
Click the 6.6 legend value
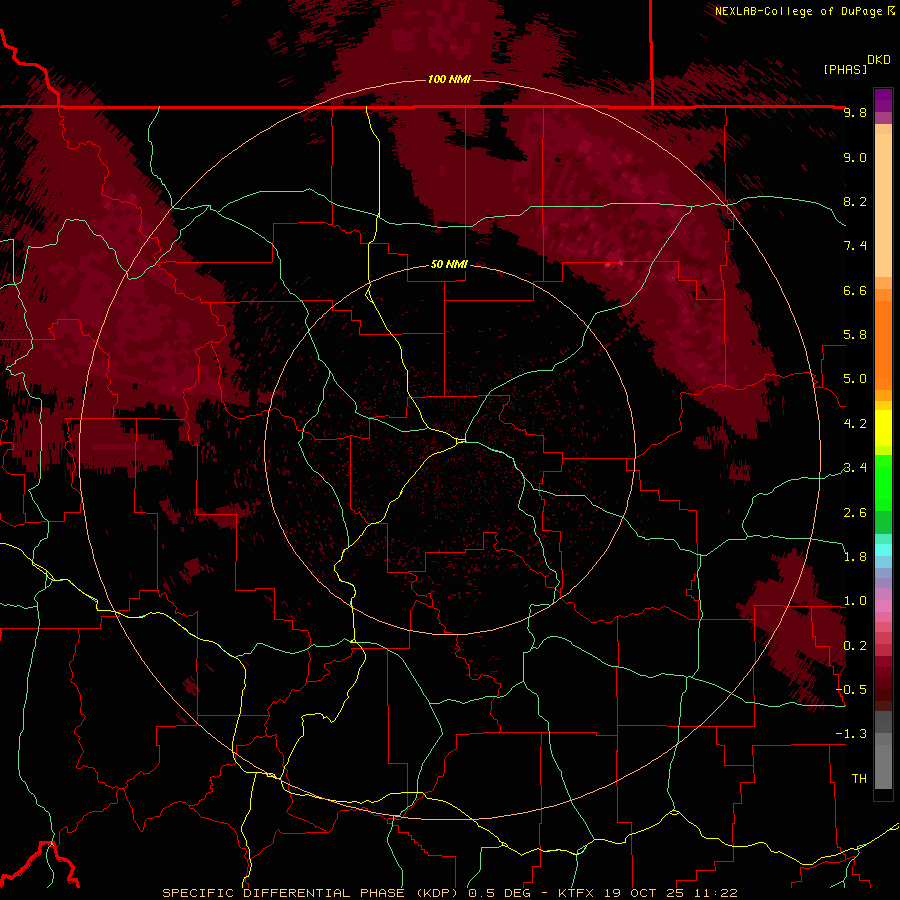pyautogui.click(x=855, y=290)
